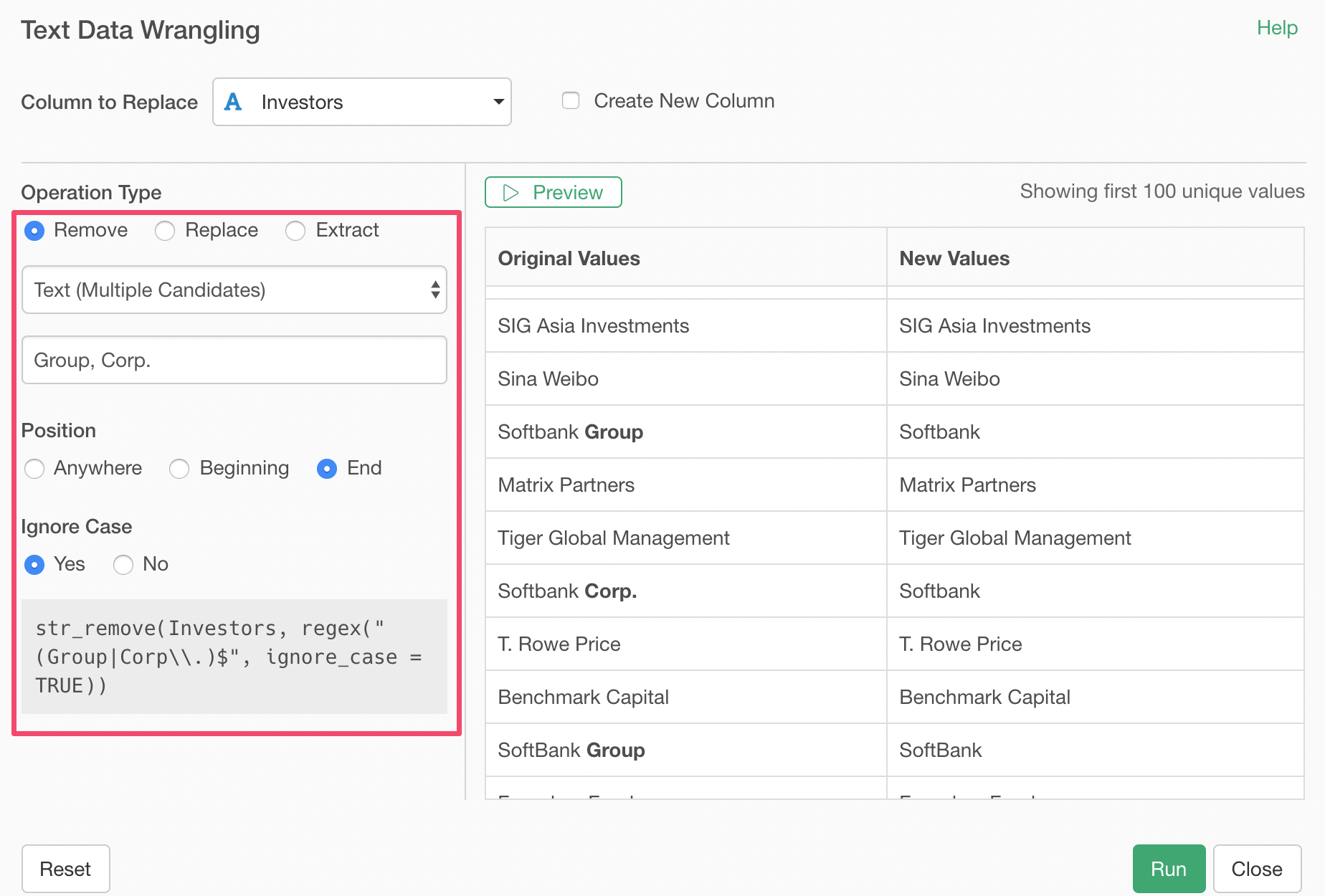Click the Preview play triangle icon

[x=510, y=192]
